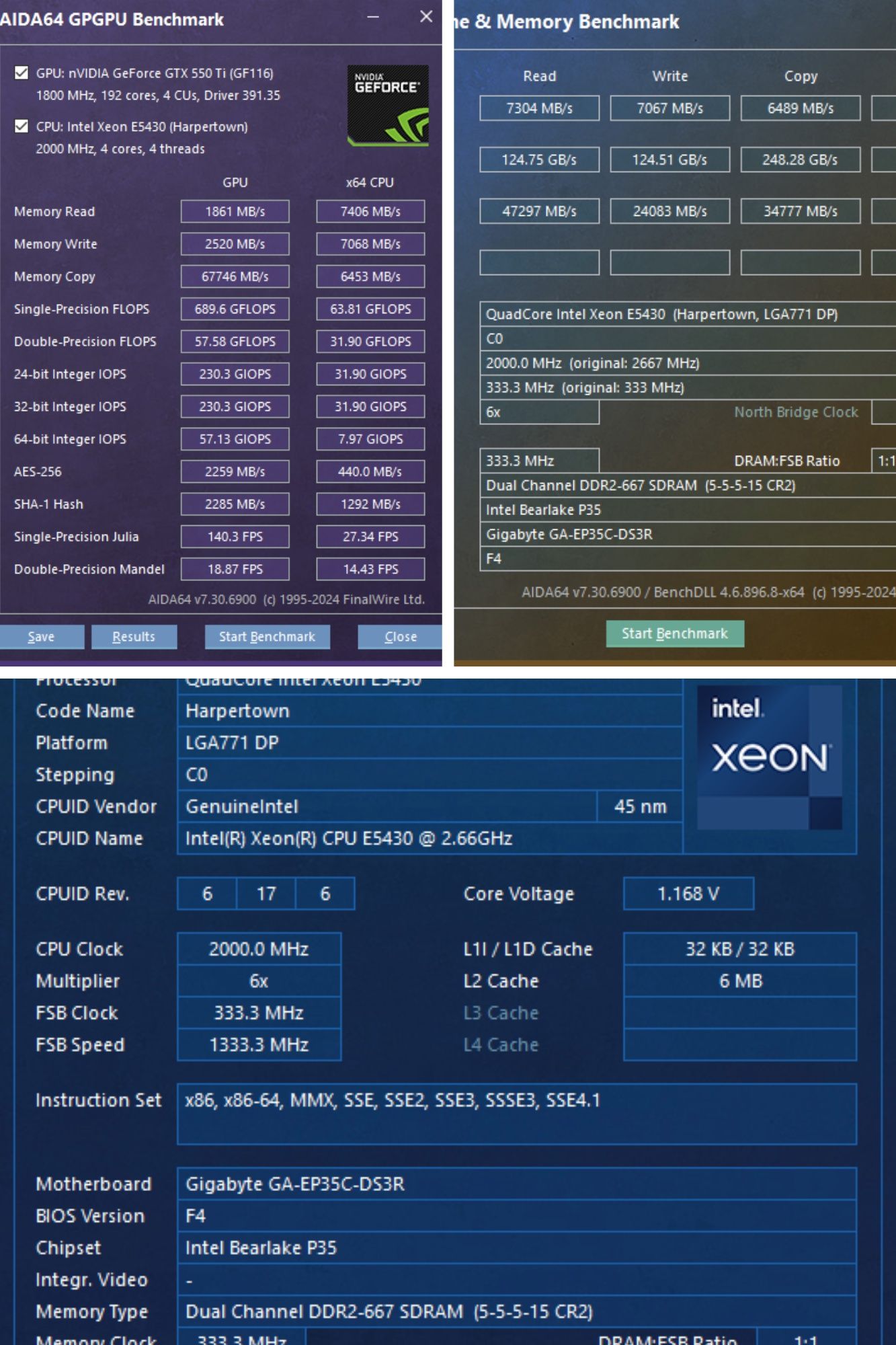Select CPU Memory Write value 7068 MB/s
The image size is (896, 1345).
(x=370, y=243)
